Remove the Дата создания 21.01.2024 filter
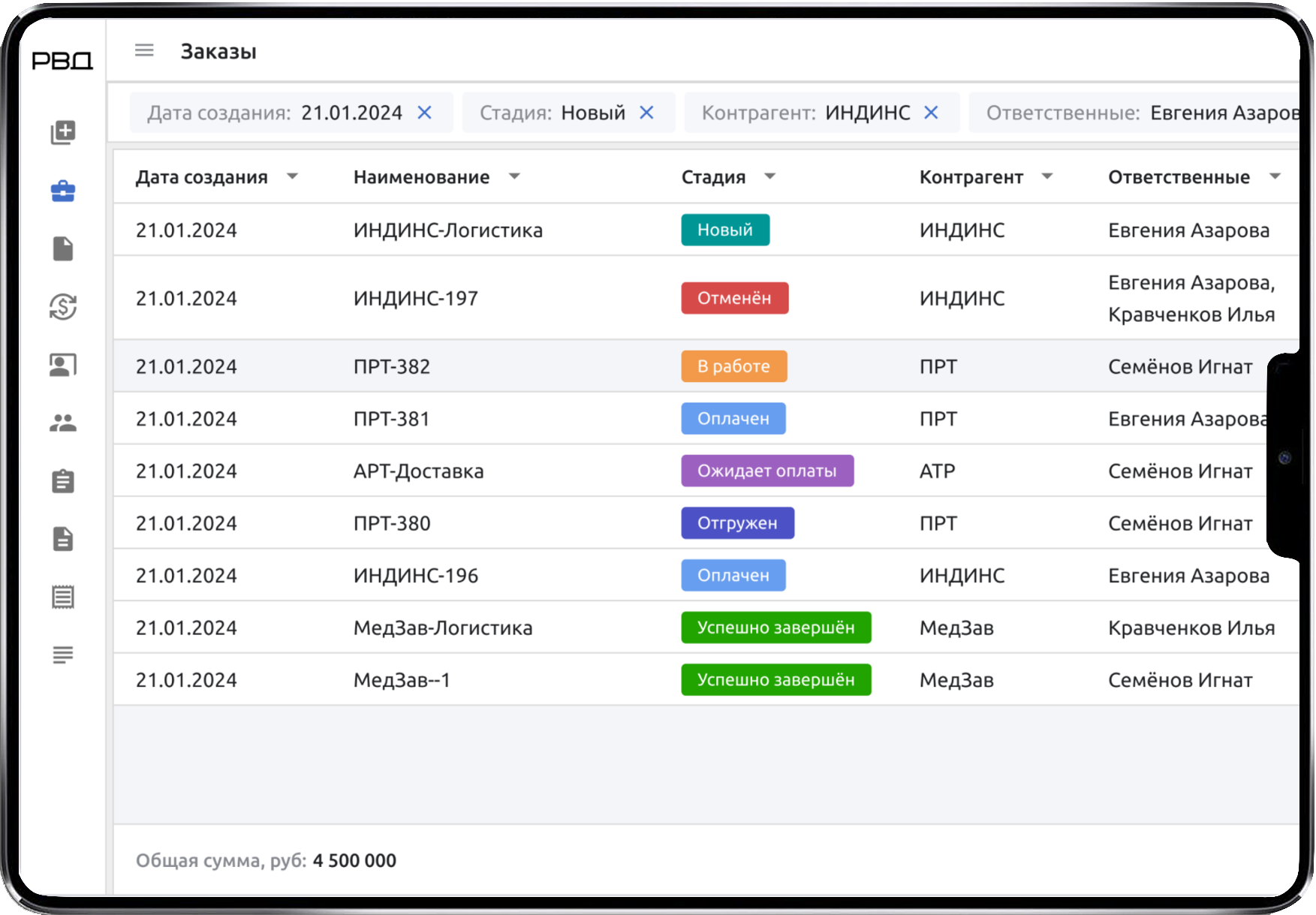The height and width of the screenshot is (915, 1316). tap(425, 113)
